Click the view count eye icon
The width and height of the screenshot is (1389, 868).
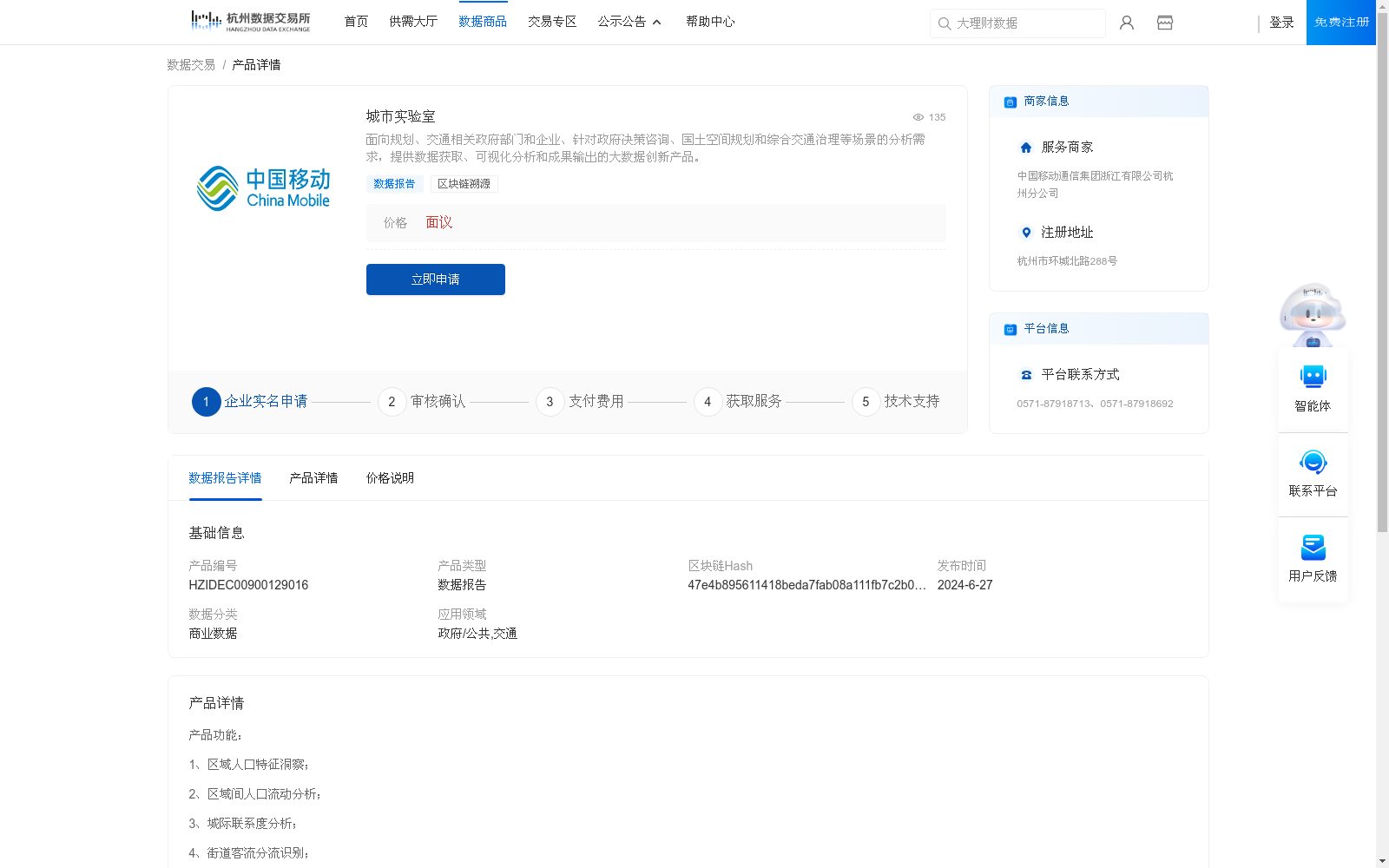(918, 117)
